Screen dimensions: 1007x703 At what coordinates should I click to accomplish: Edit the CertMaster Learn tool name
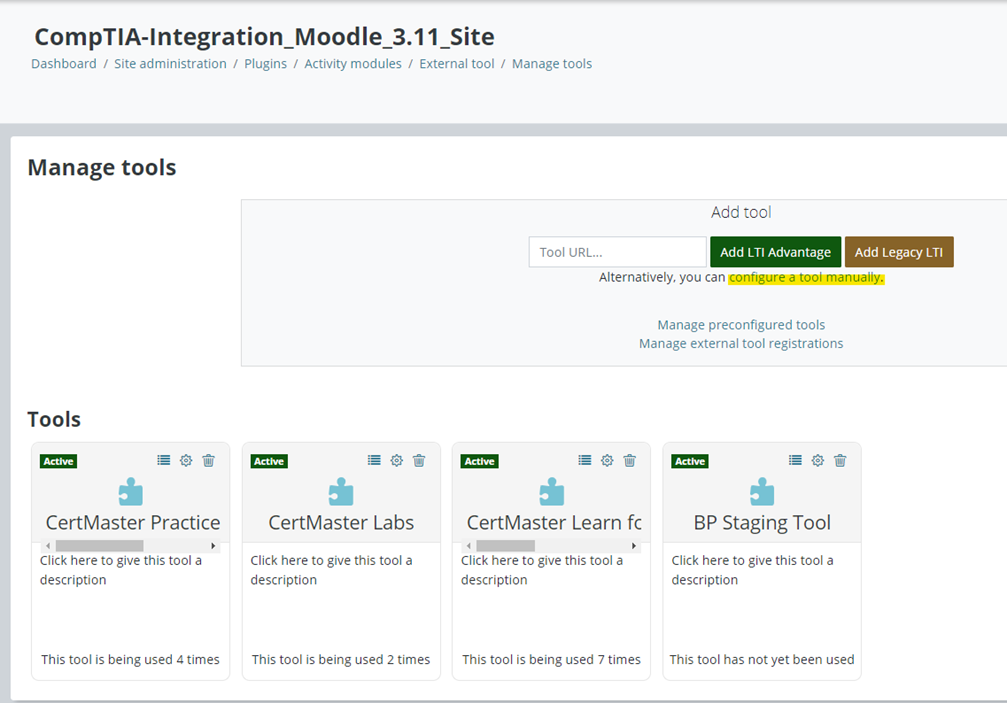point(554,523)
